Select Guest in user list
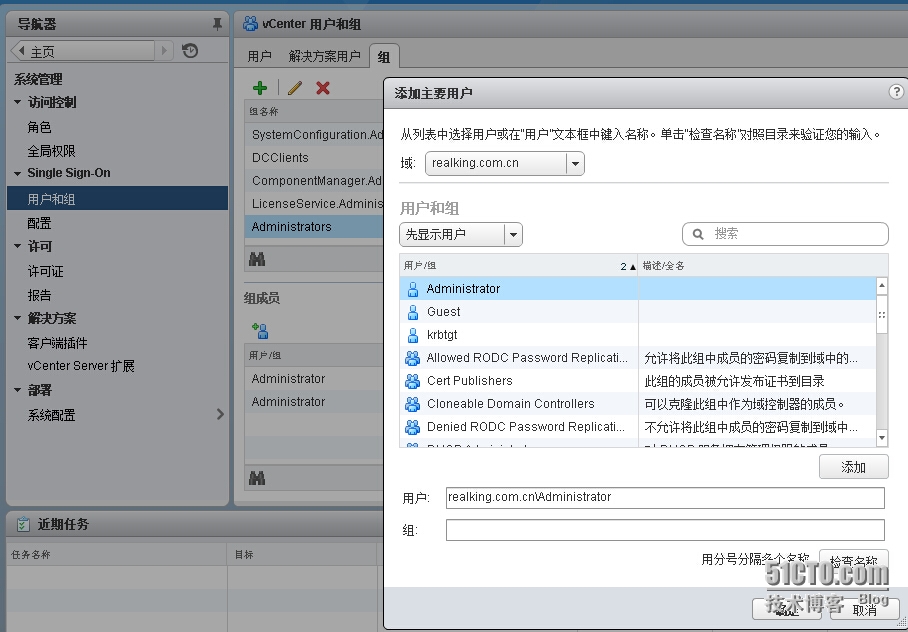 (638, 312)
